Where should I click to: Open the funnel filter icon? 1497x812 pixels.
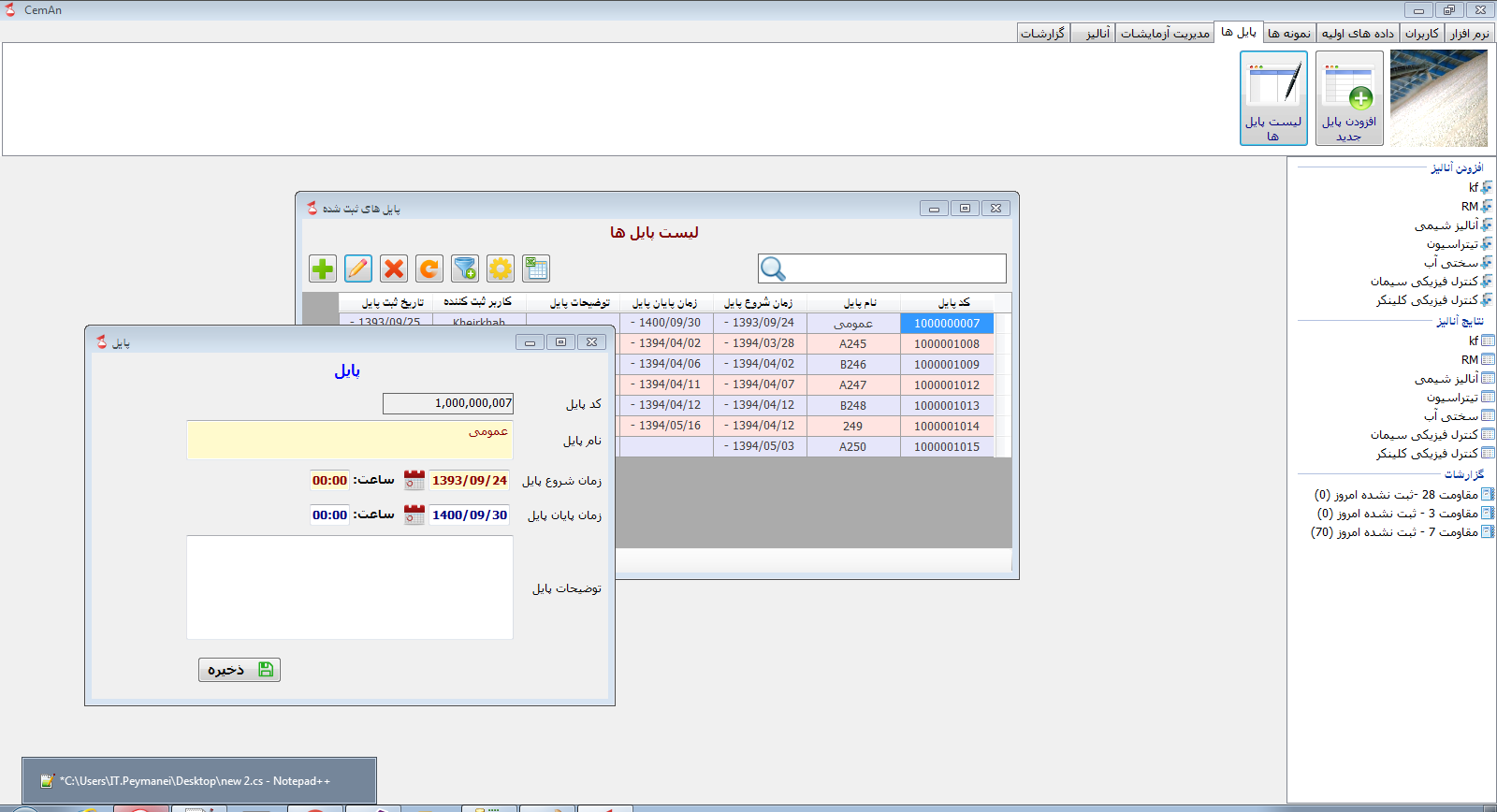coord(465,269)
